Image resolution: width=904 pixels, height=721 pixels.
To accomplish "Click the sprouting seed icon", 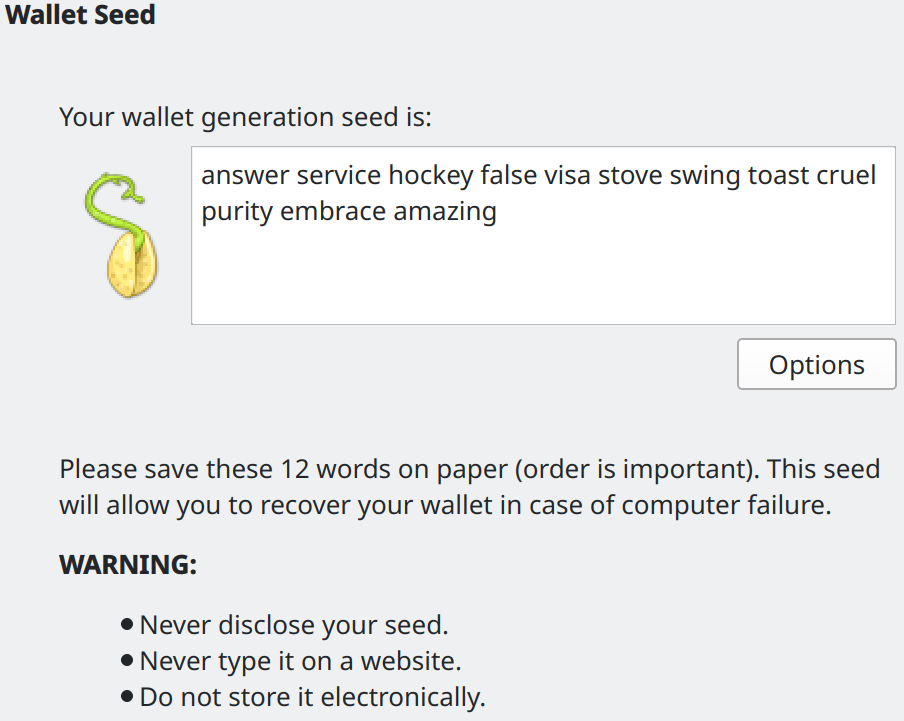I will click(x=129, y=236).
